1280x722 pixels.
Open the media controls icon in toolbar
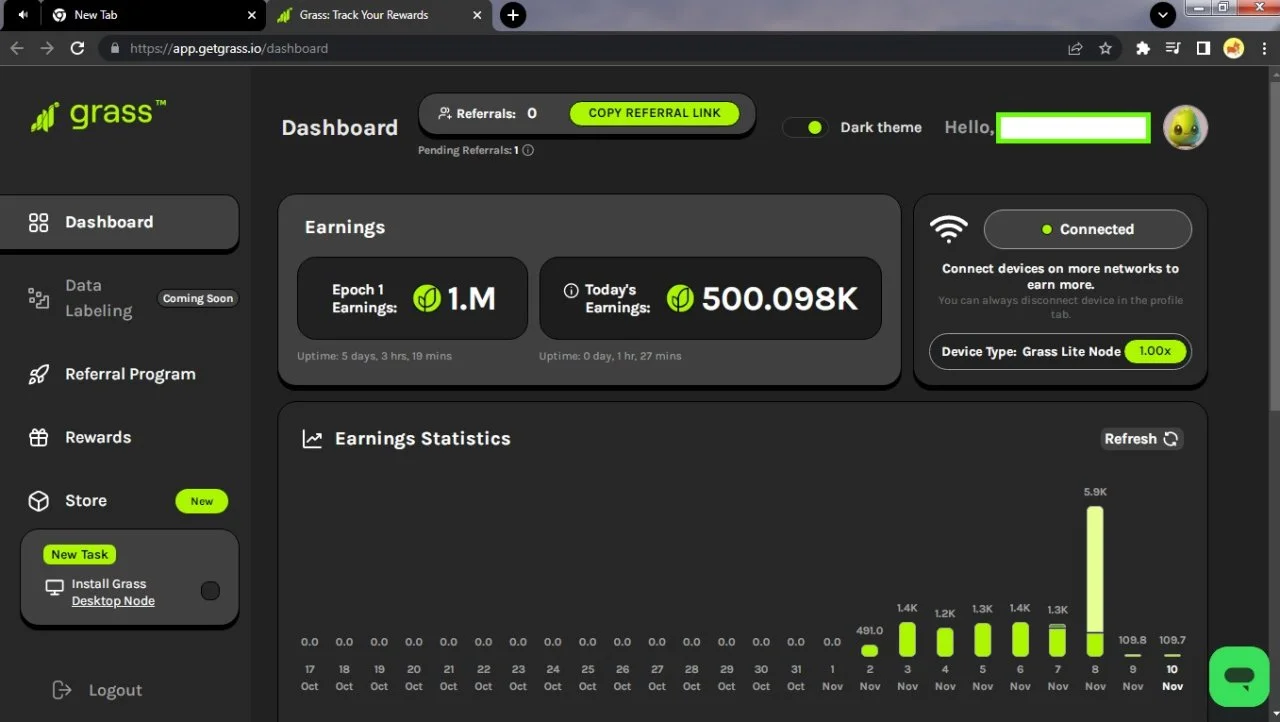1173,48
